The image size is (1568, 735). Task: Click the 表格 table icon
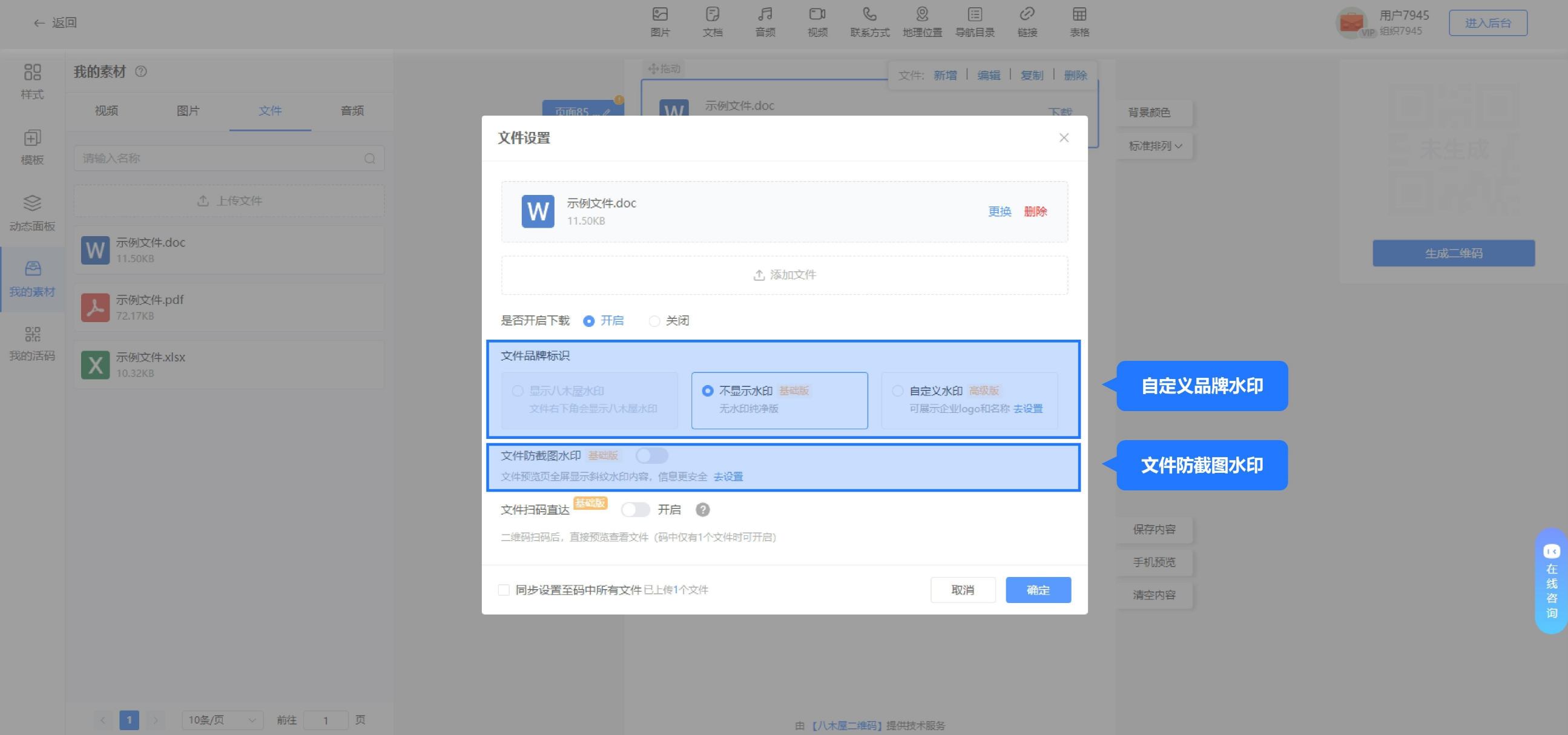pyautogui.click(x=1079, y=14)
